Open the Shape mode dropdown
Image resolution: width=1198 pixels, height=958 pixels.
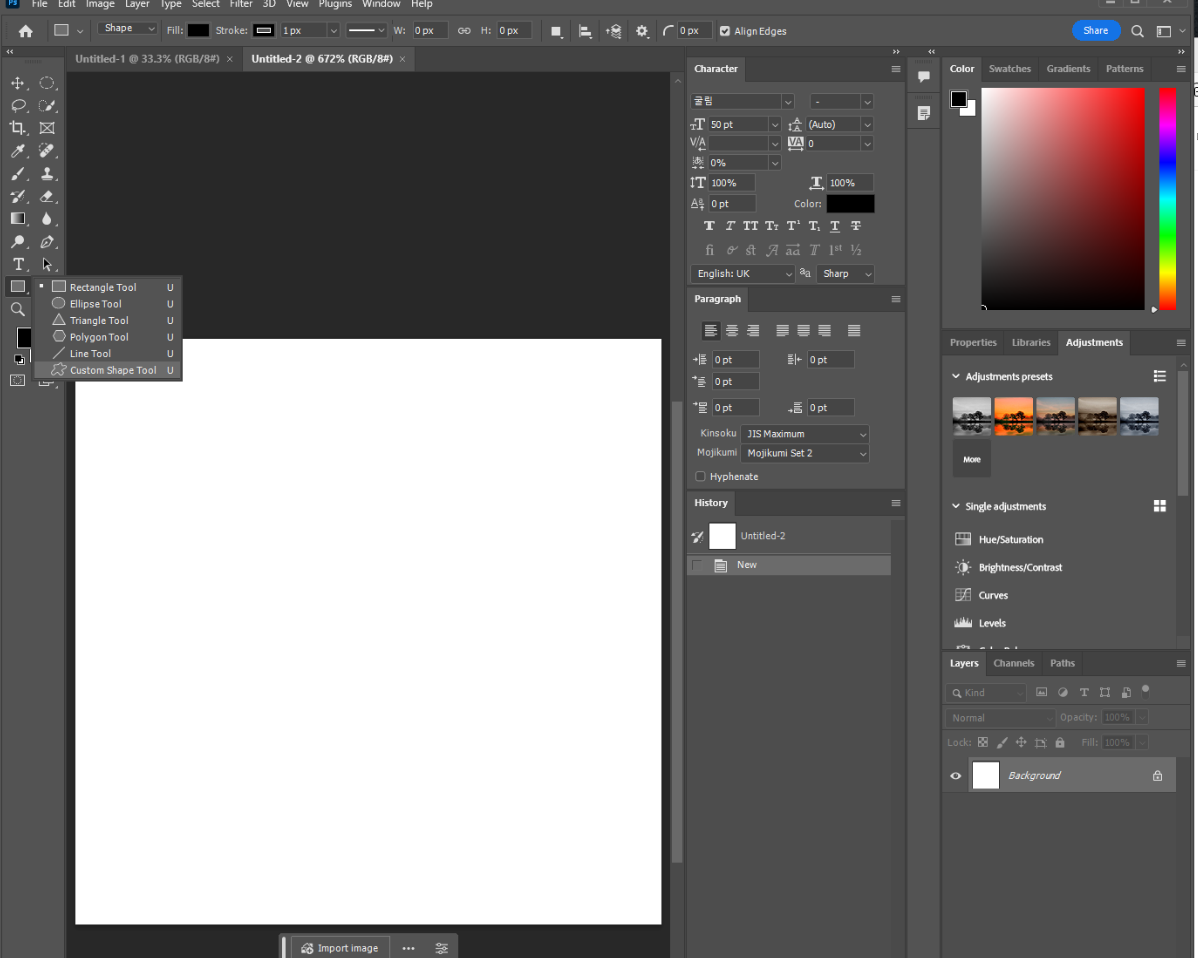[128, 28]
